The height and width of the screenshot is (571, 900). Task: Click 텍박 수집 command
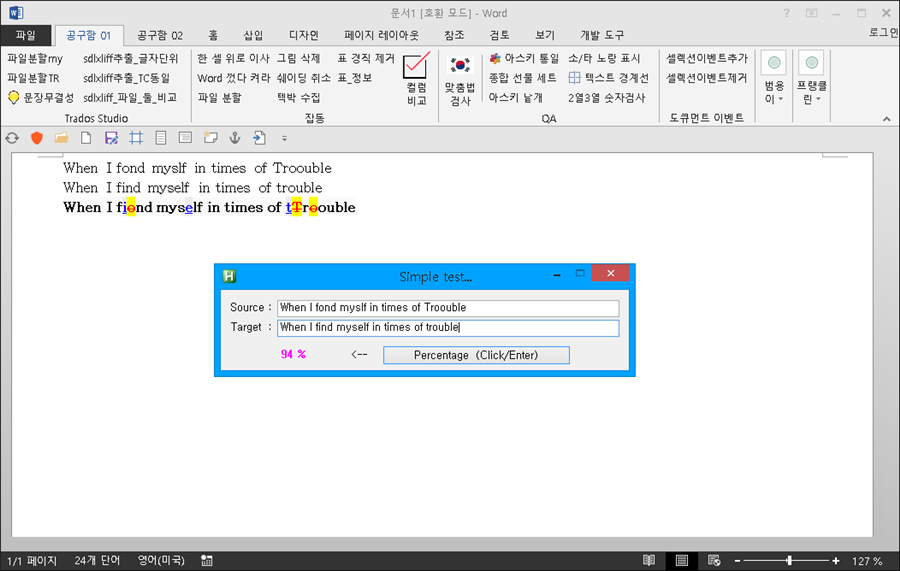click(x=298, y=98)
